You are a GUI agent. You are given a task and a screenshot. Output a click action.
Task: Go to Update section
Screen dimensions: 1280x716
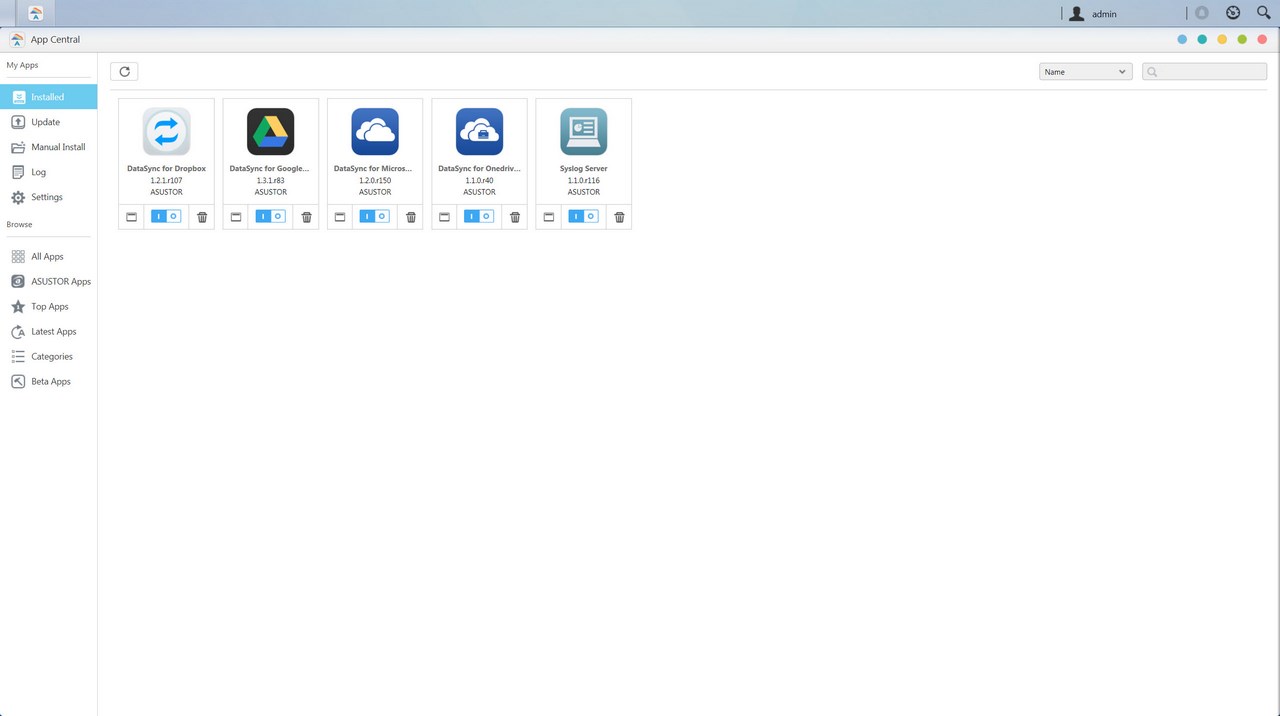[x=48, y=122]
